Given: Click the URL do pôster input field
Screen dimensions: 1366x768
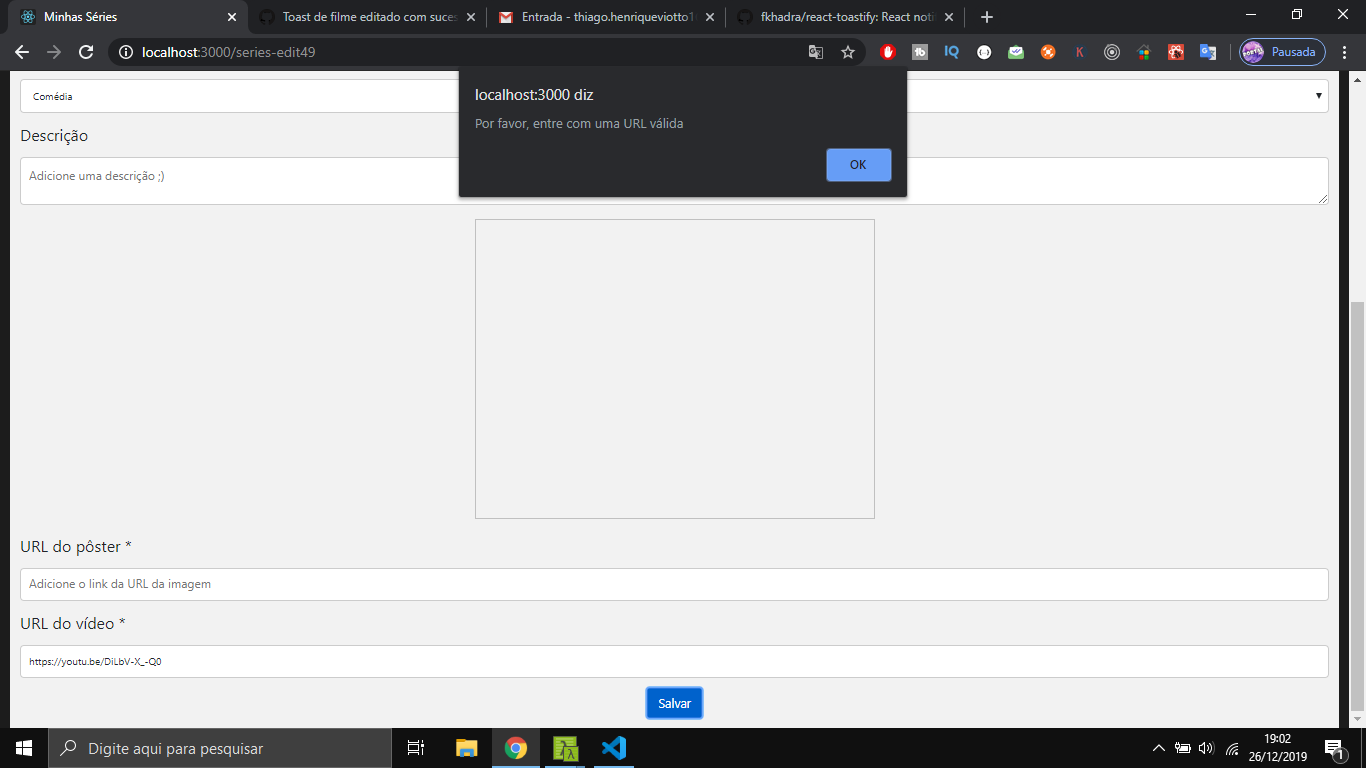Looking at the screenshot, I should [674, 584].
